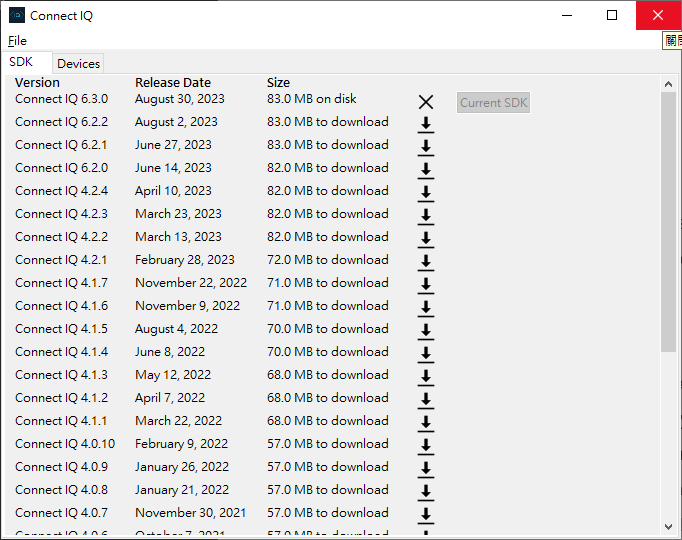Screen dimensions: 682x540
Task: Close the Connect IQ window
Action: pyautogui.click(x=658, y=15)
